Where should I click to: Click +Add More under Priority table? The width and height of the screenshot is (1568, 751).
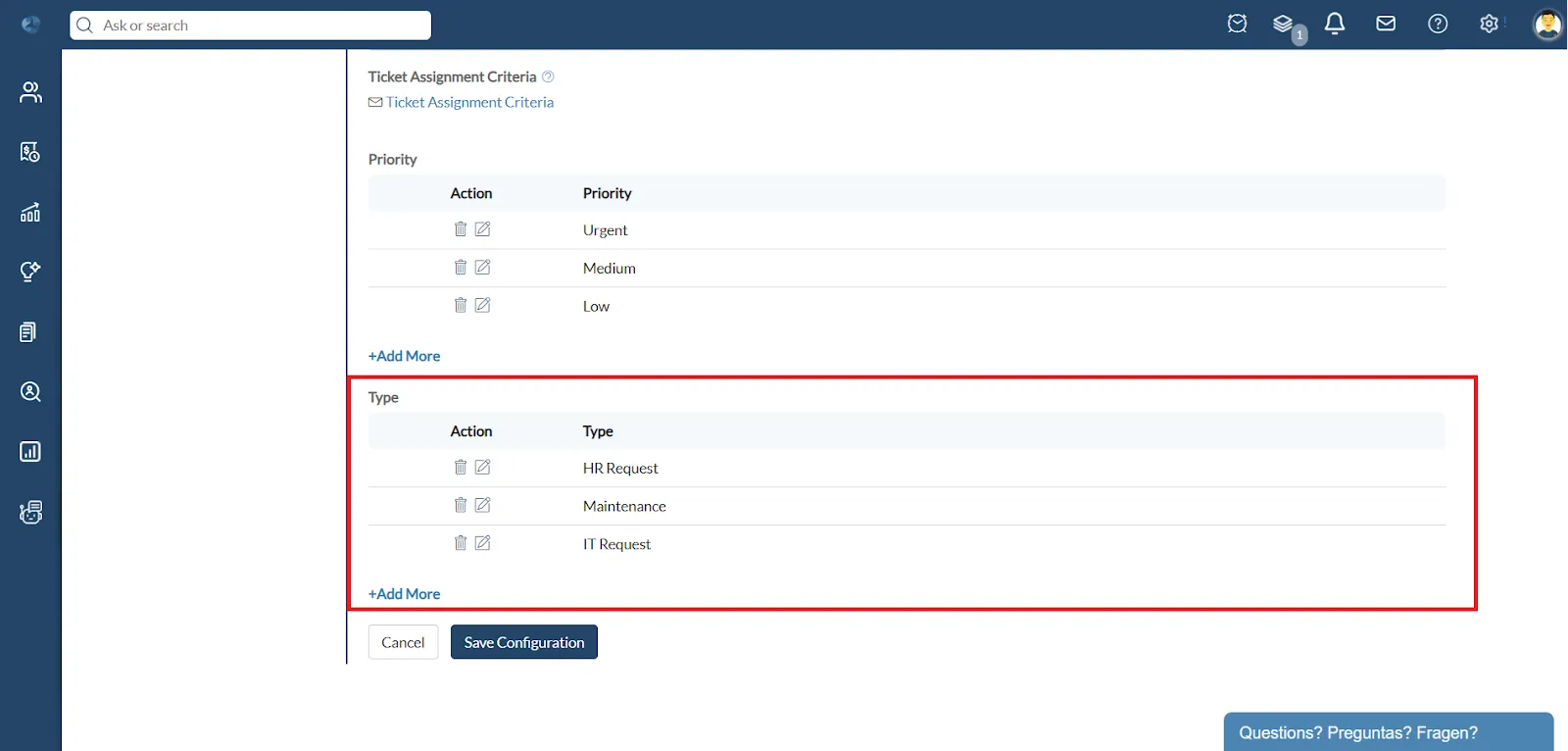click(x=404, y=356)
